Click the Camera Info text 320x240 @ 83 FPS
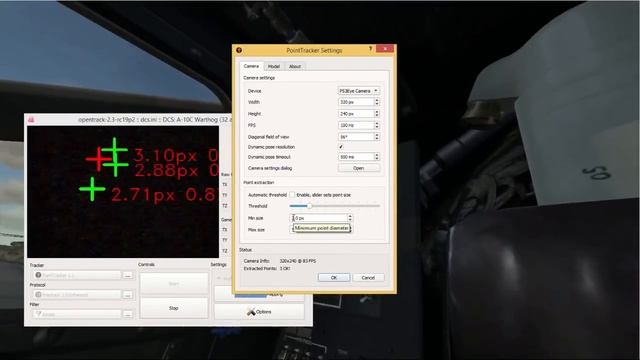 298,261
